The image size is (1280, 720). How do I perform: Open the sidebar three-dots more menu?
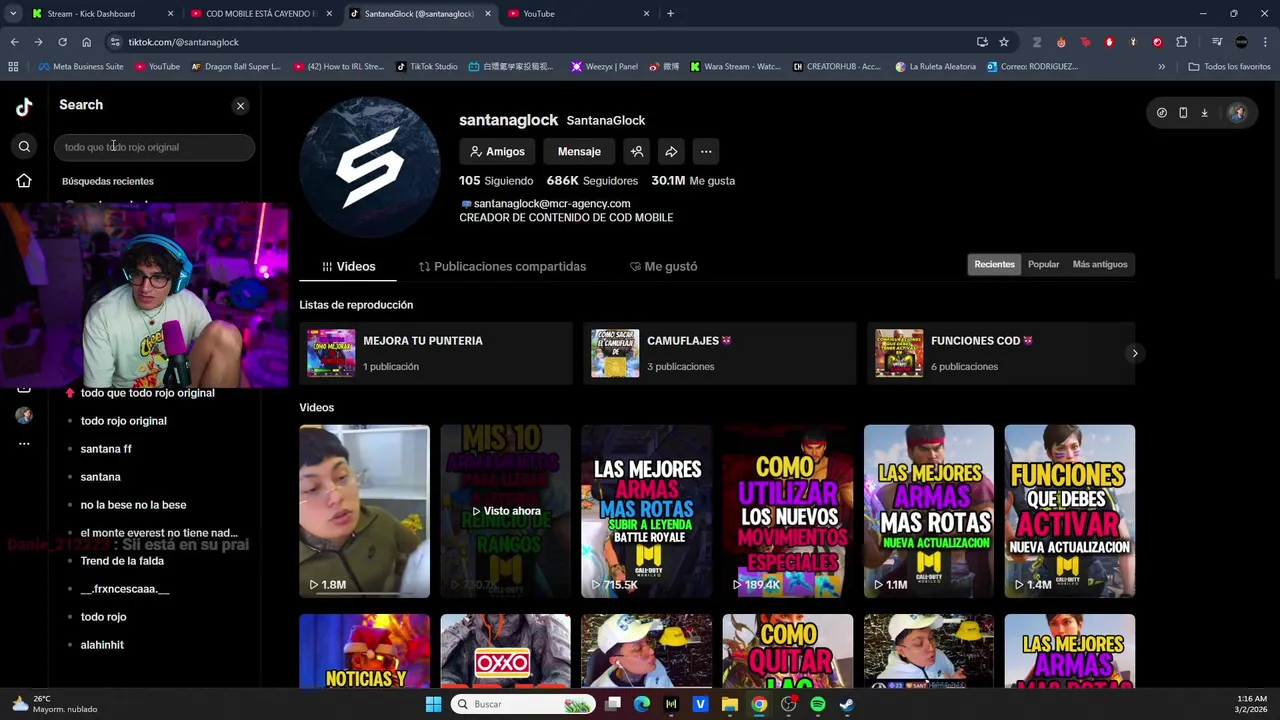(x=24, y=443)
